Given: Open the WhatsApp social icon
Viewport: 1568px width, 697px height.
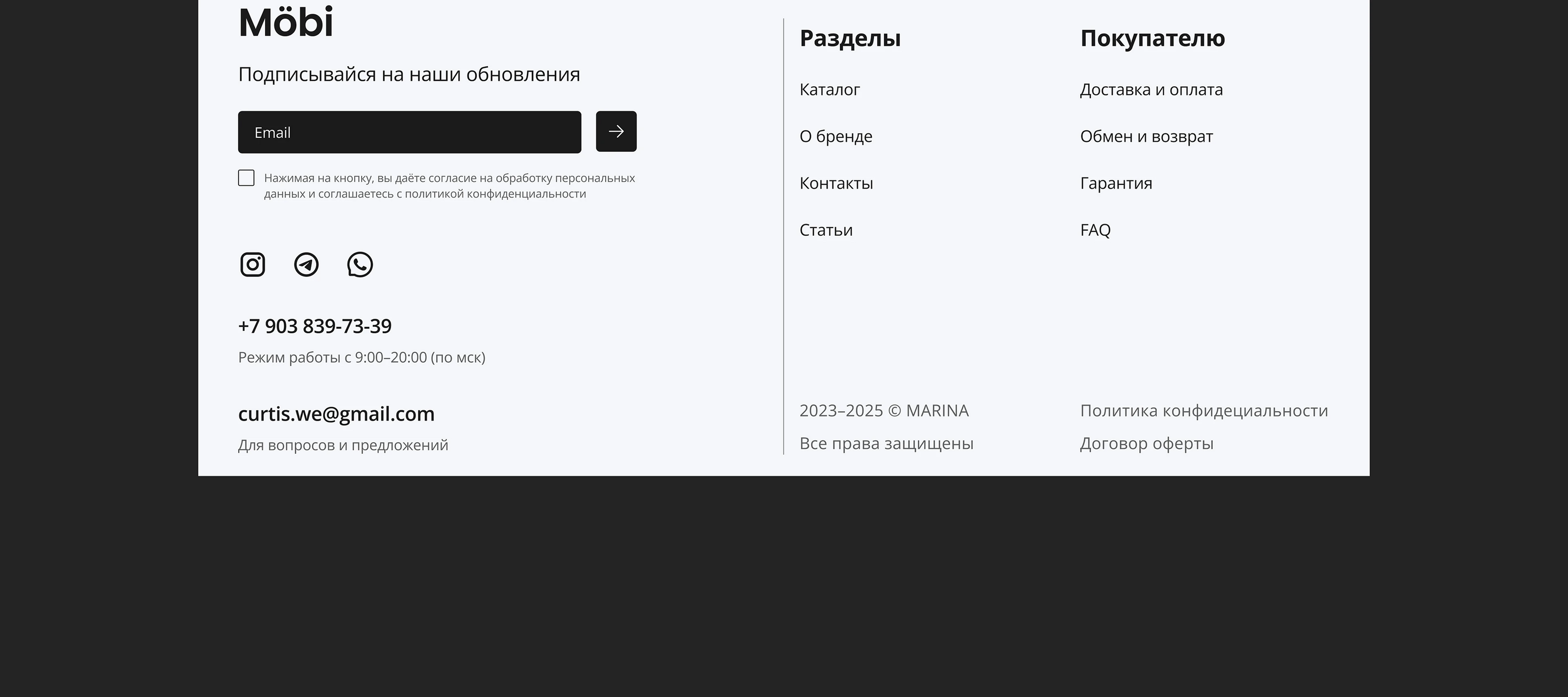Looking at the screenshot, I should [360, 265].
